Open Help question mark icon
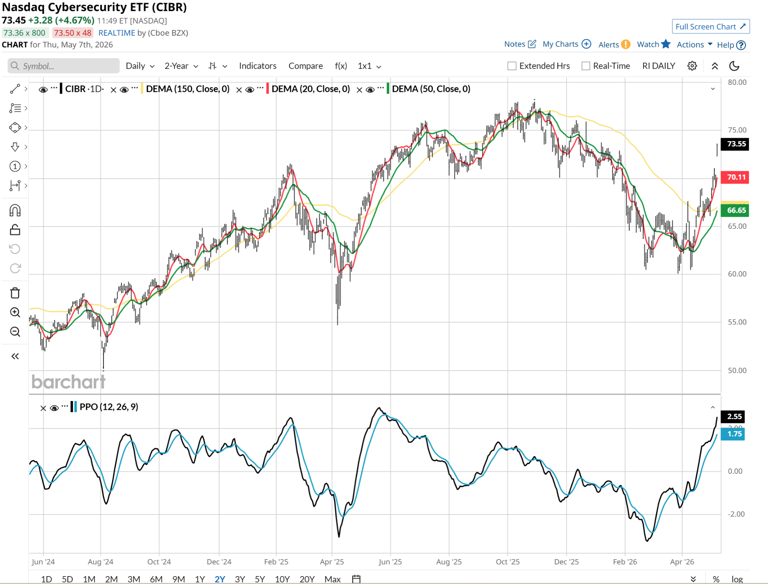Viewport: 768px width, 584px height. point(741,45)
